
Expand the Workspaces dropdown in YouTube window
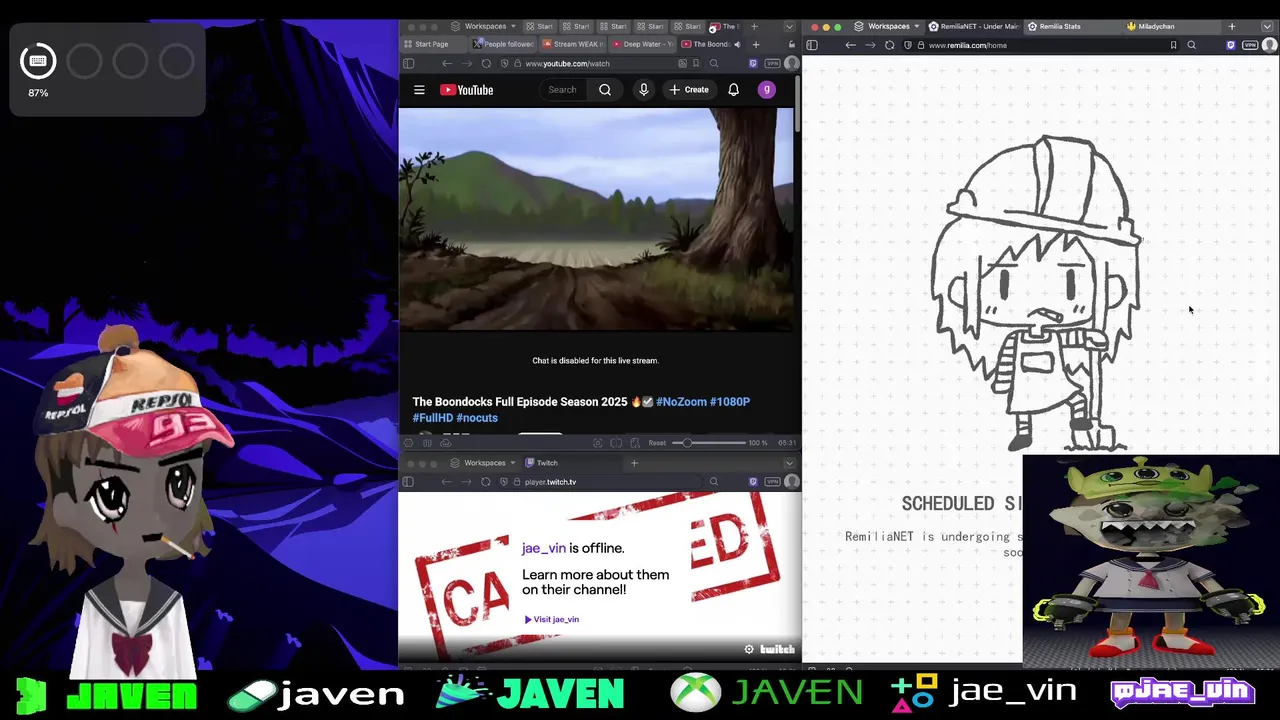click(x=484, y=27)
